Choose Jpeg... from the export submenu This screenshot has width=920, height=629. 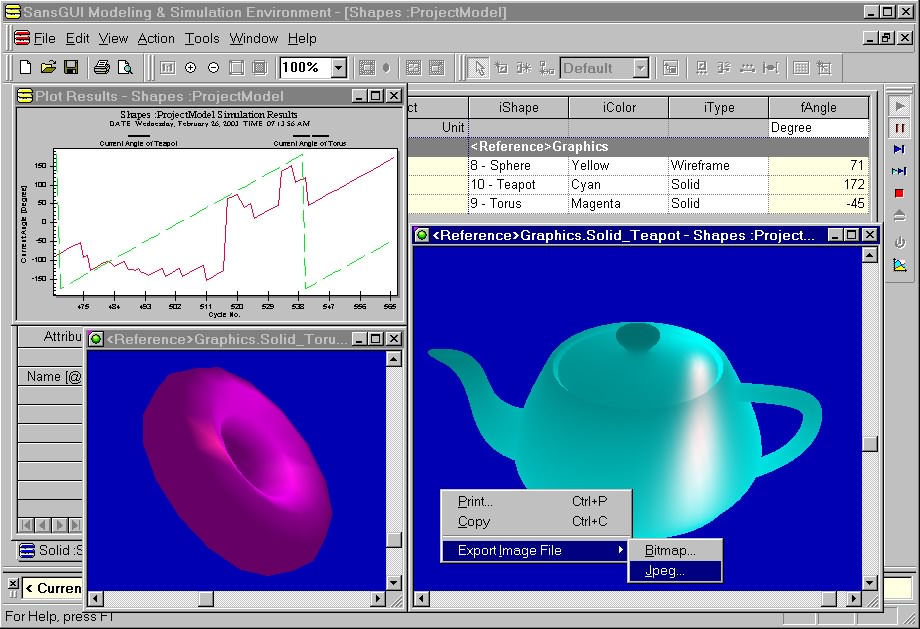click(665, 571)
